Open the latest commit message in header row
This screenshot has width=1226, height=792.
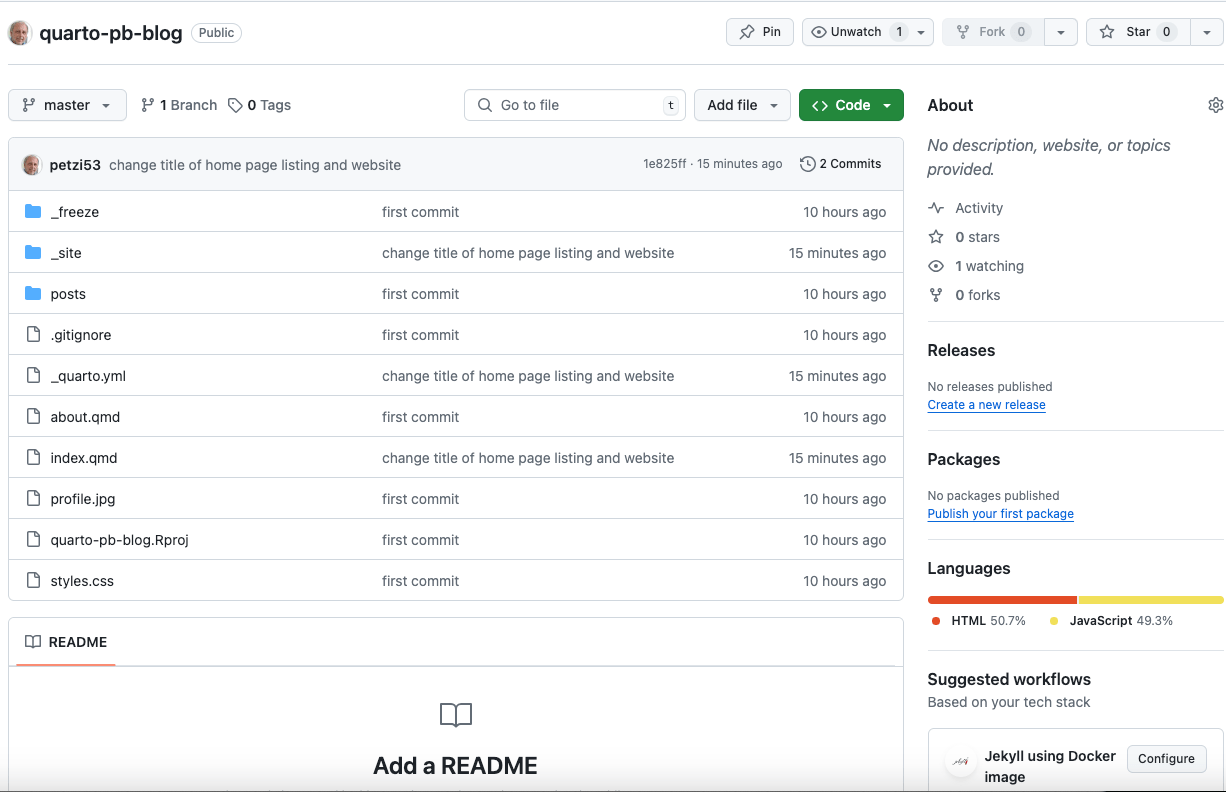(x=255, y=165)
